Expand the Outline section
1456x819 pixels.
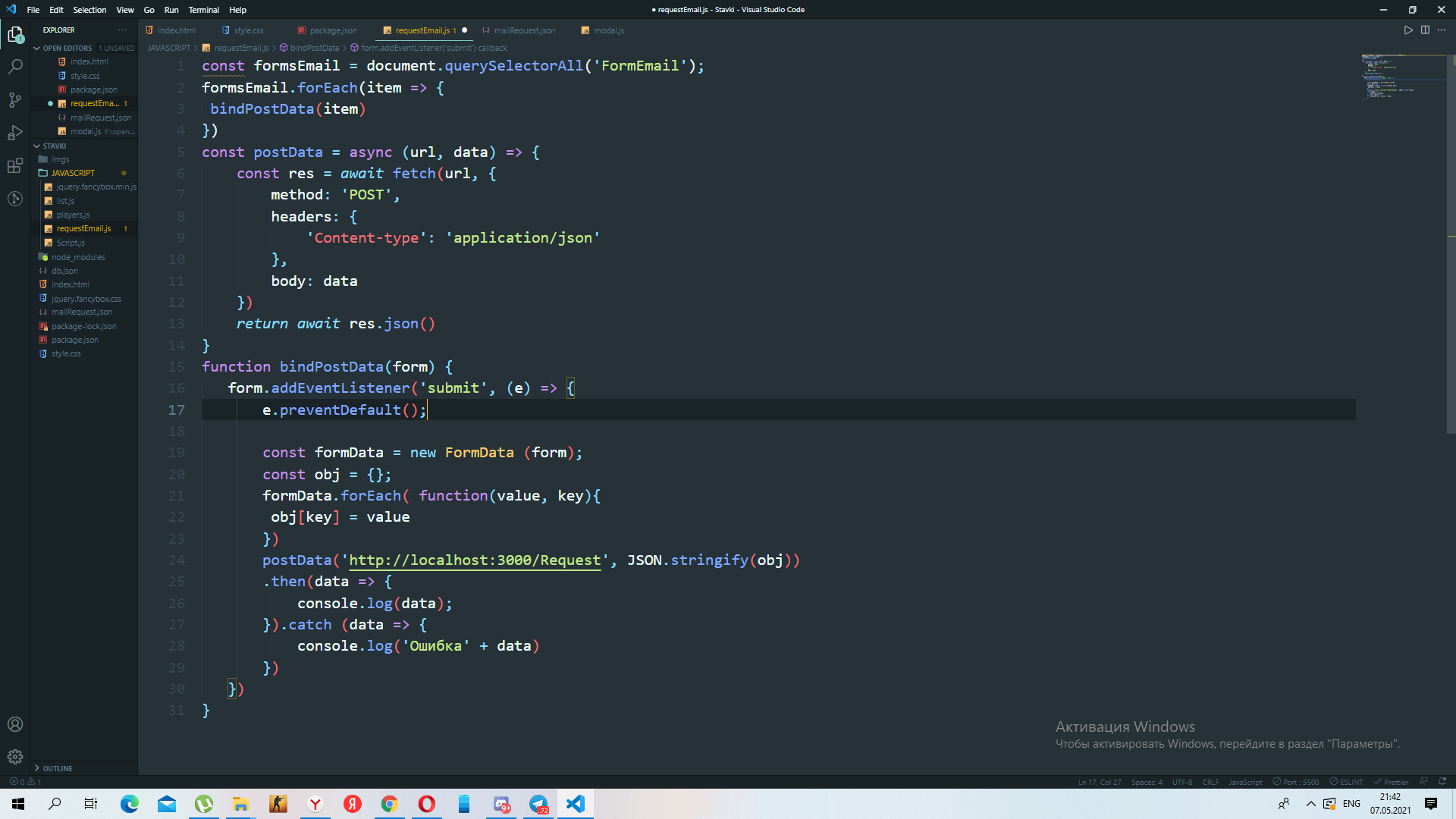pos(58,768)
